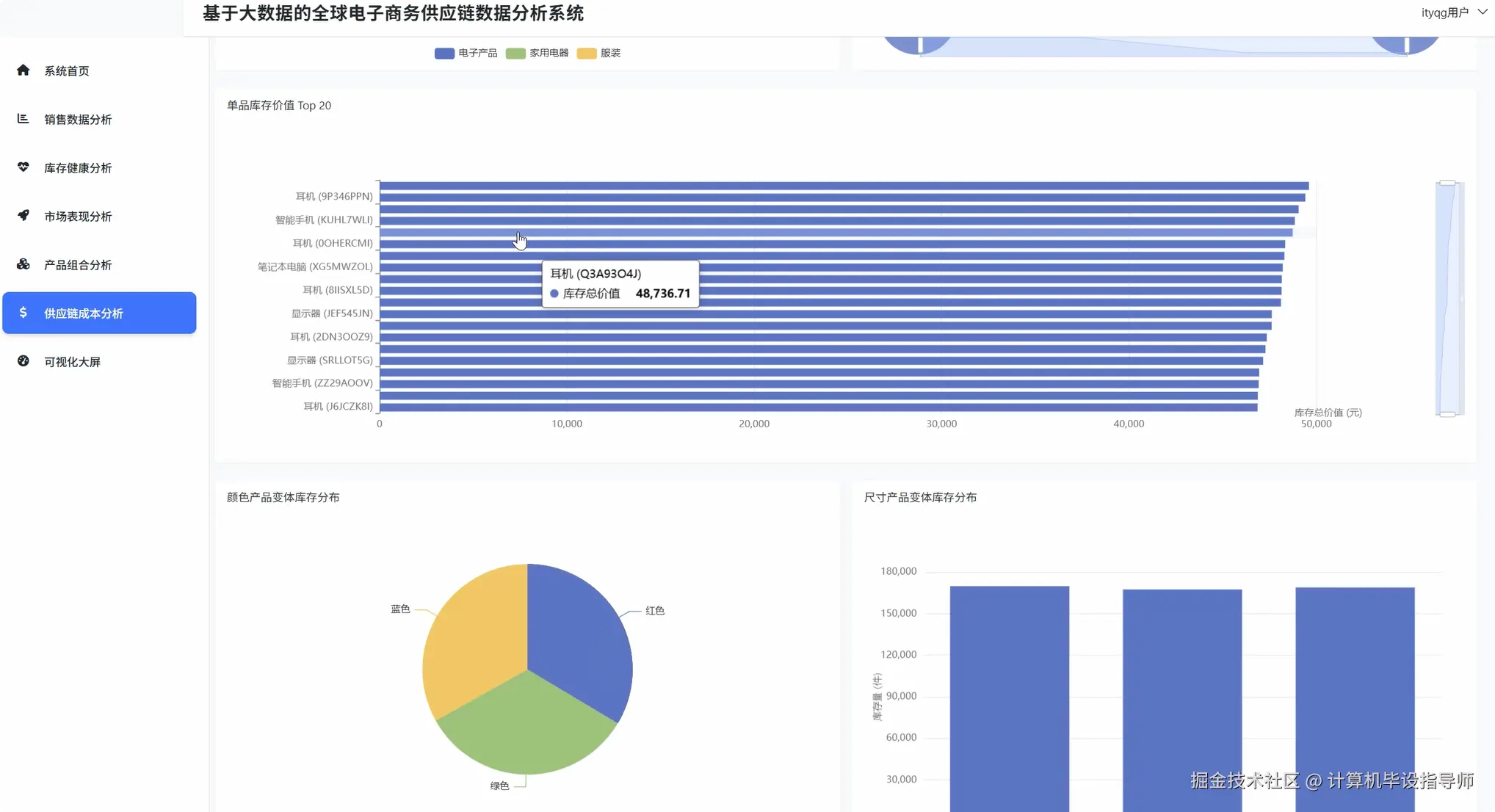This screenshot has width=1495, height=812.
Task: Click the cubes icon for 产品组合分析
Action: (23, 264)
